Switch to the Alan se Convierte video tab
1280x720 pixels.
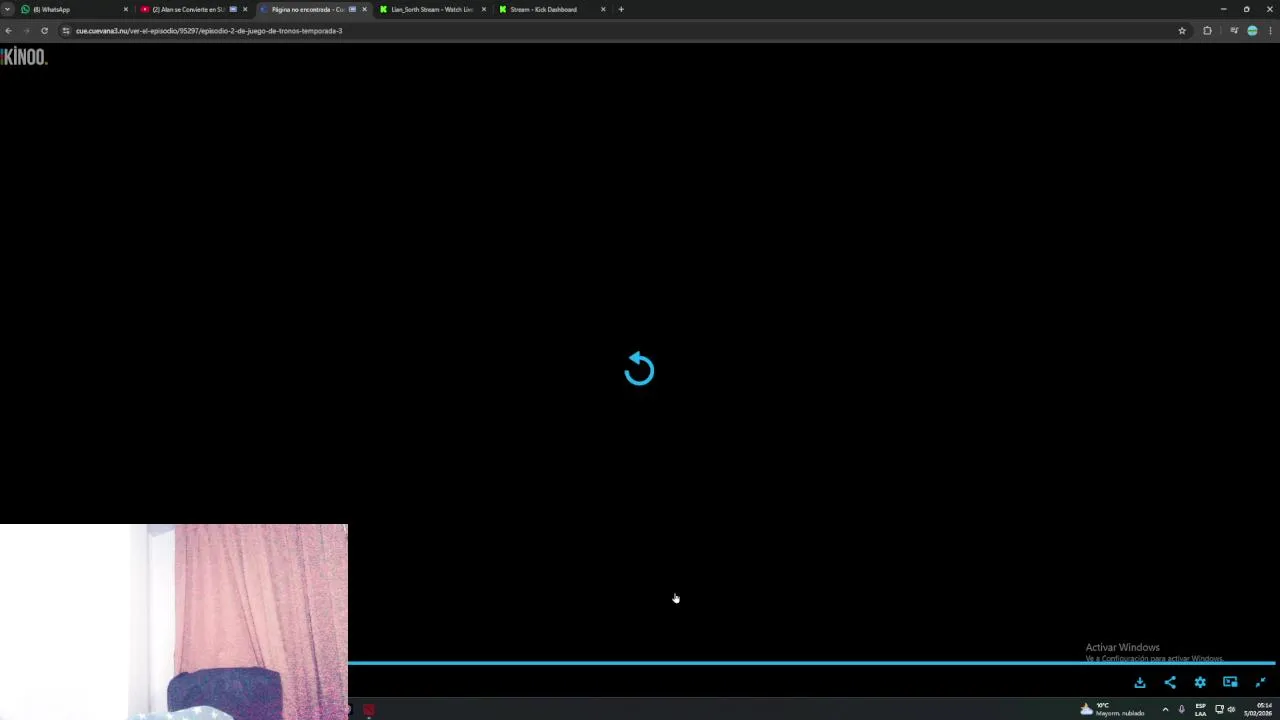tap(194, 9)
